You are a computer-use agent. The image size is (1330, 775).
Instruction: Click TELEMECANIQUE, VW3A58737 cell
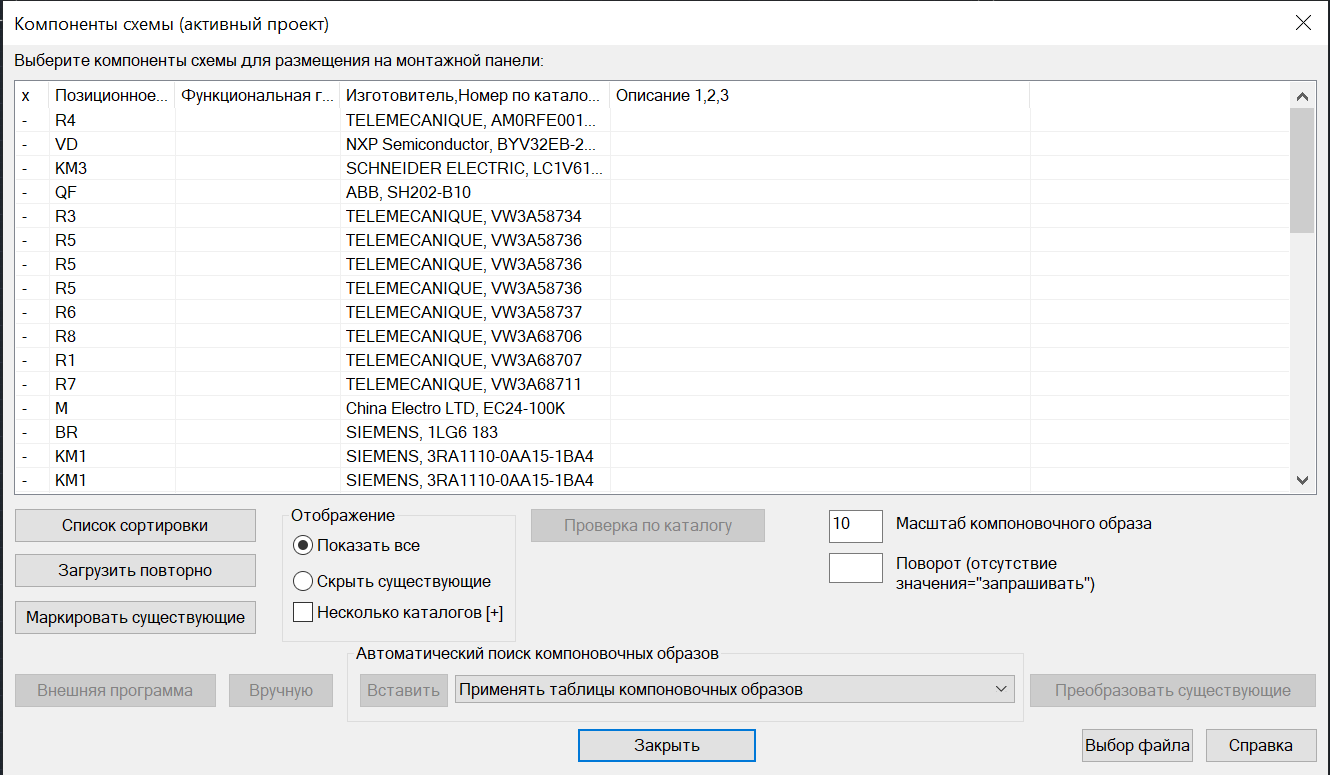pyautogui.click(x=475, y=312)
